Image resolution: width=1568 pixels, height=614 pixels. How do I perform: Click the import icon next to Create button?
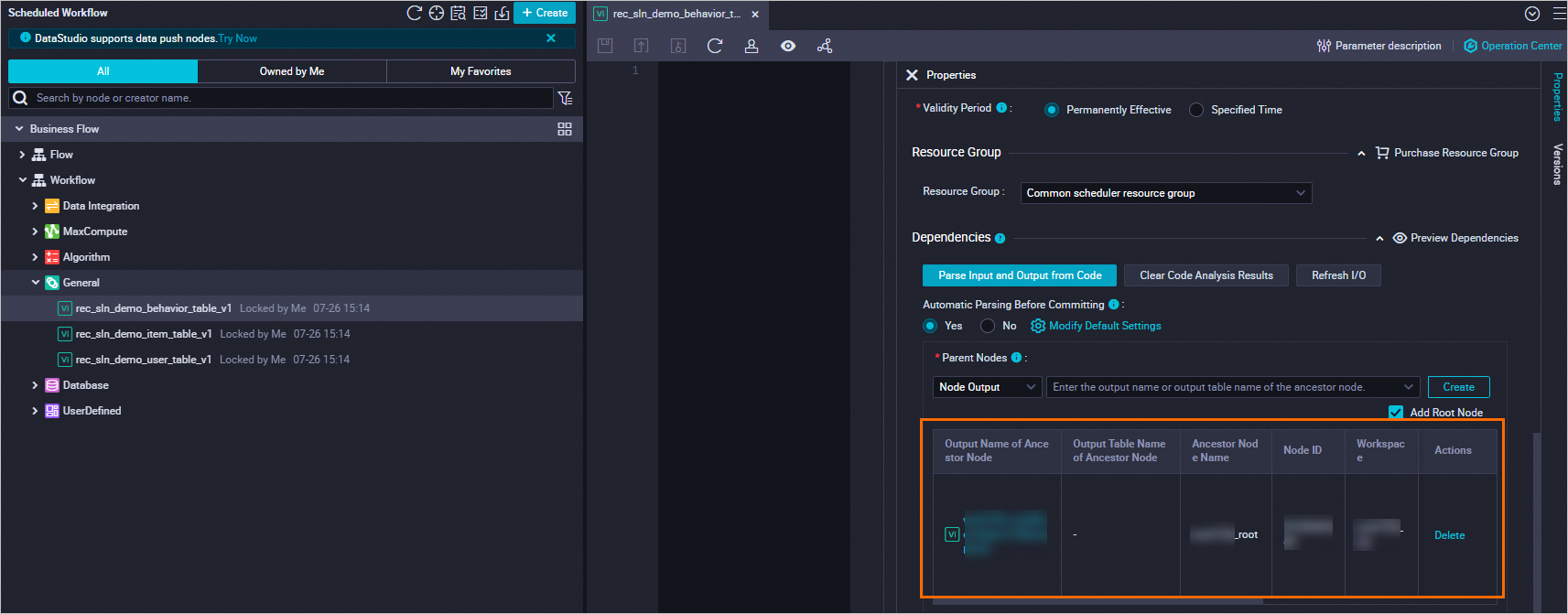click(503, 13)
